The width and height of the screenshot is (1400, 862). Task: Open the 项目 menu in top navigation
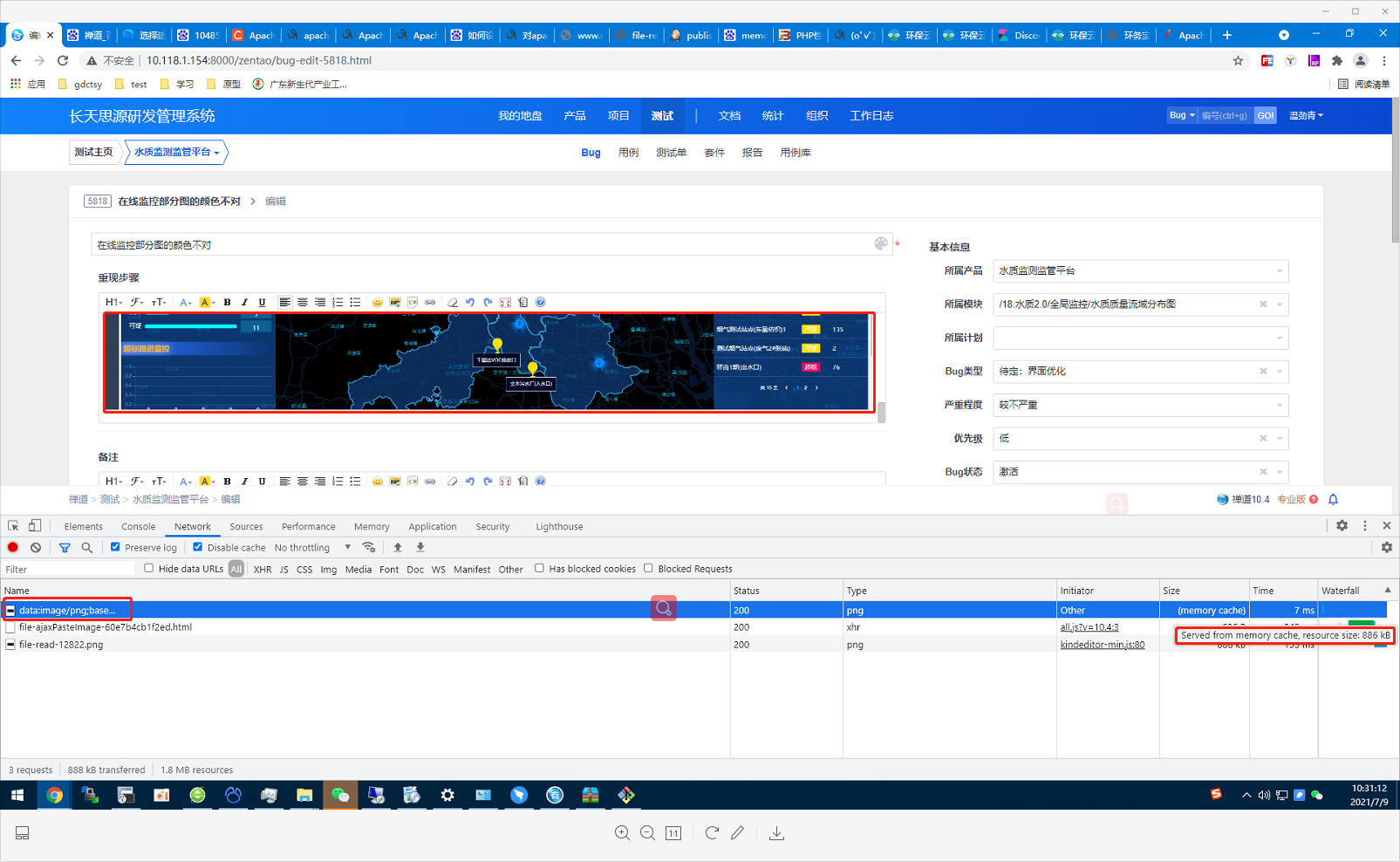(x=618, y=115)
